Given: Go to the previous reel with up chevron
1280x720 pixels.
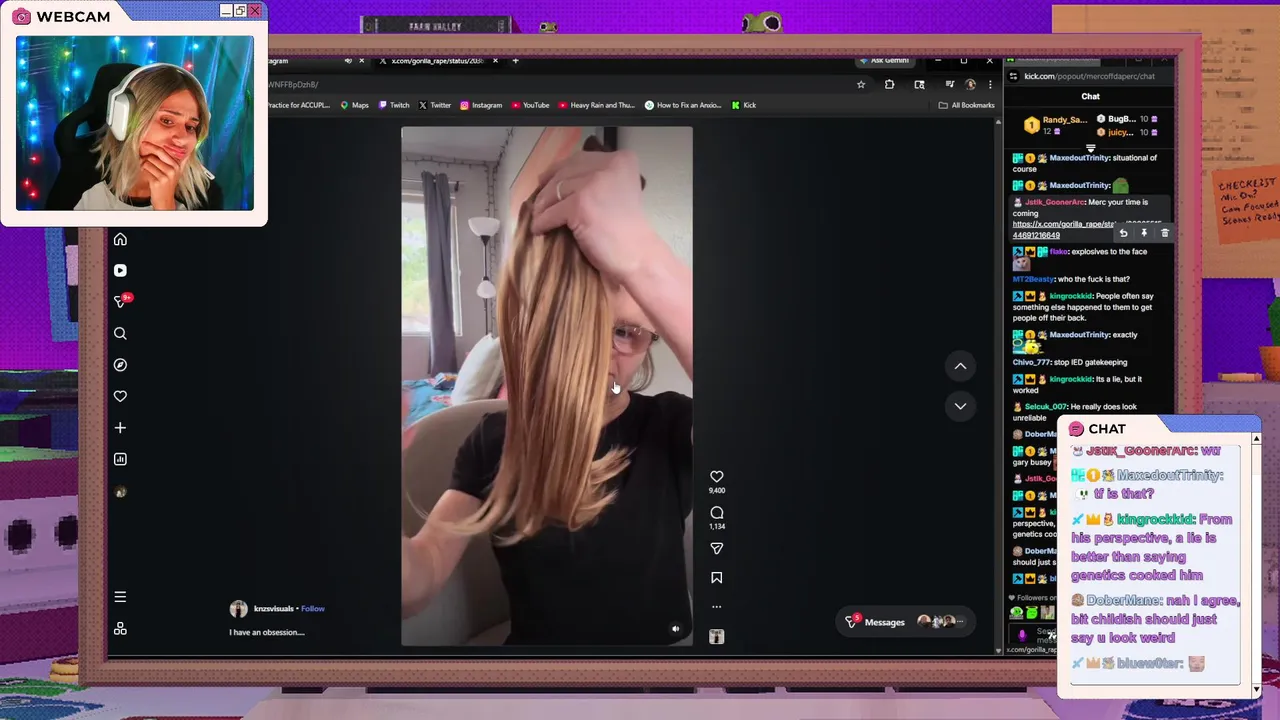Looking at the screenshot, I should tap(960, 366).
